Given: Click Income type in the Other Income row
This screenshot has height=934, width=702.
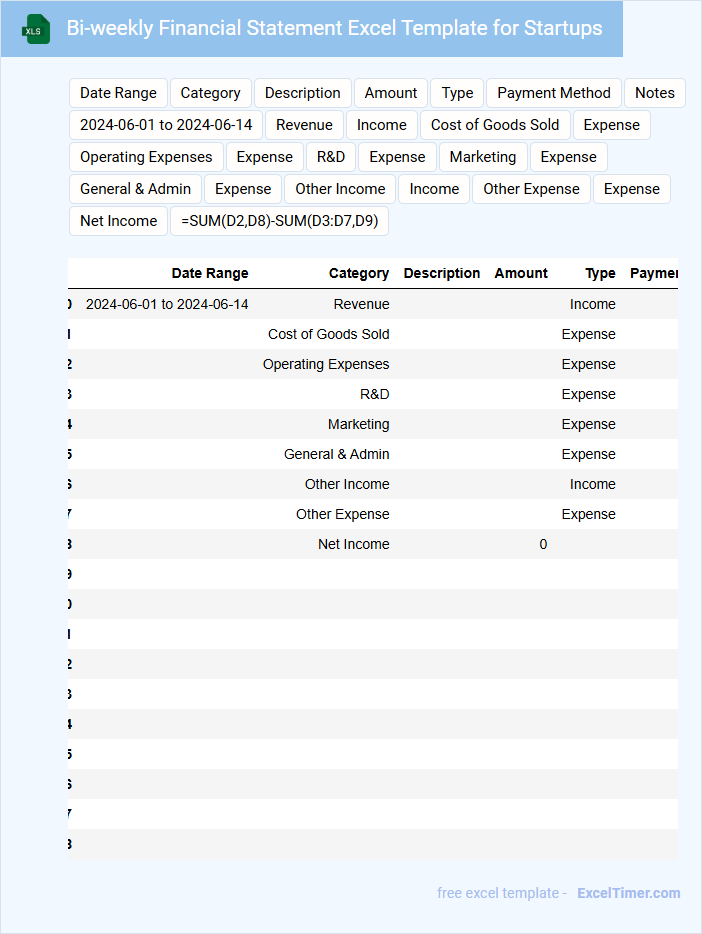Looking at the screenshot, I should coord(592,484).
